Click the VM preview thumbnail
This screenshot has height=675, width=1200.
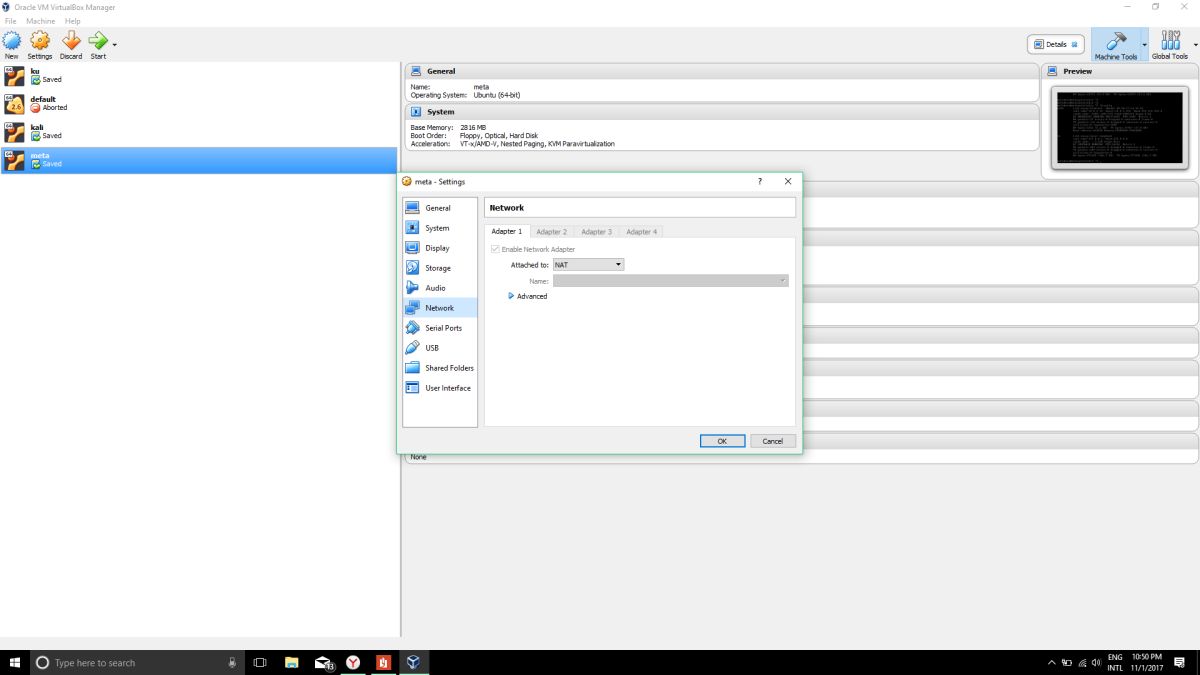(1118, 127)
